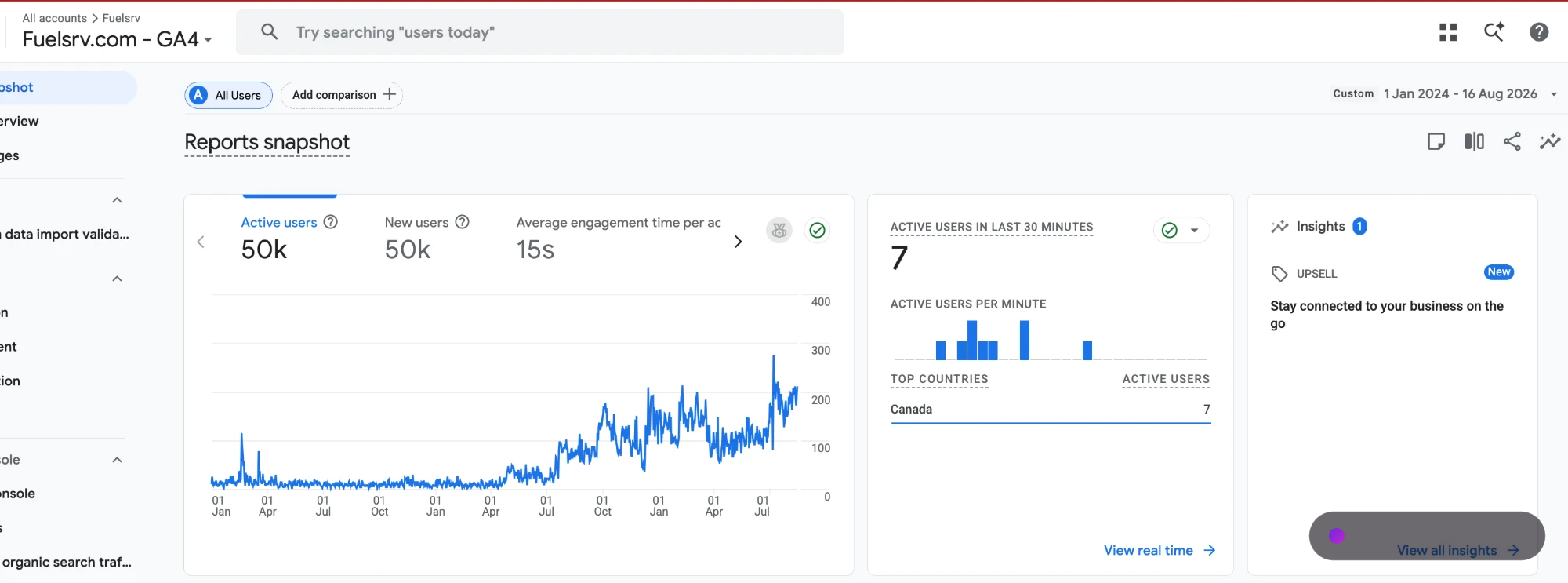Screen dimensions: 1568x583
Task: Collapse the second sidebar section chevron
Action: (x=118, y=279)
